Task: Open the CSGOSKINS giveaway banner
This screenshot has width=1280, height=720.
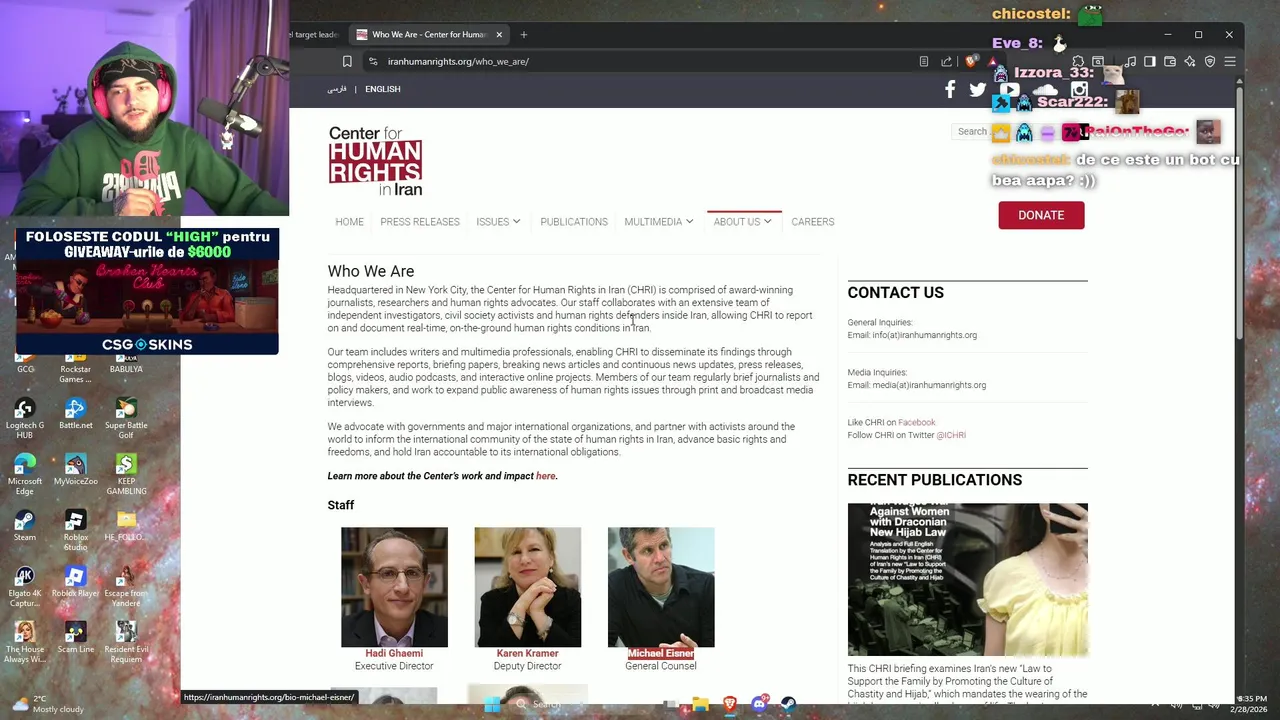Action: [147, 291]
